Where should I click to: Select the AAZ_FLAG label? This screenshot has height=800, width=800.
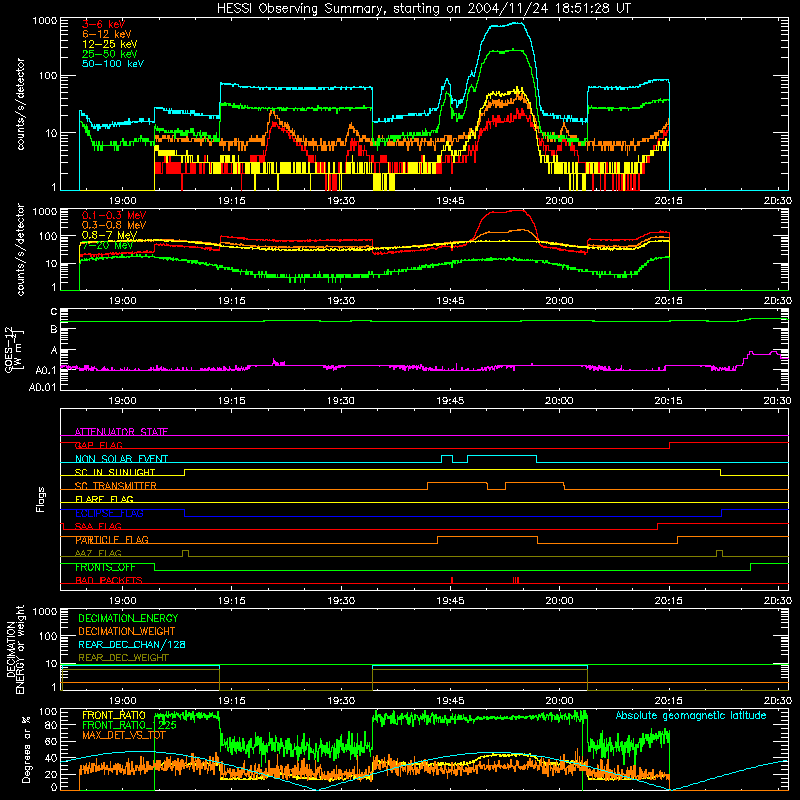[98, 553]
